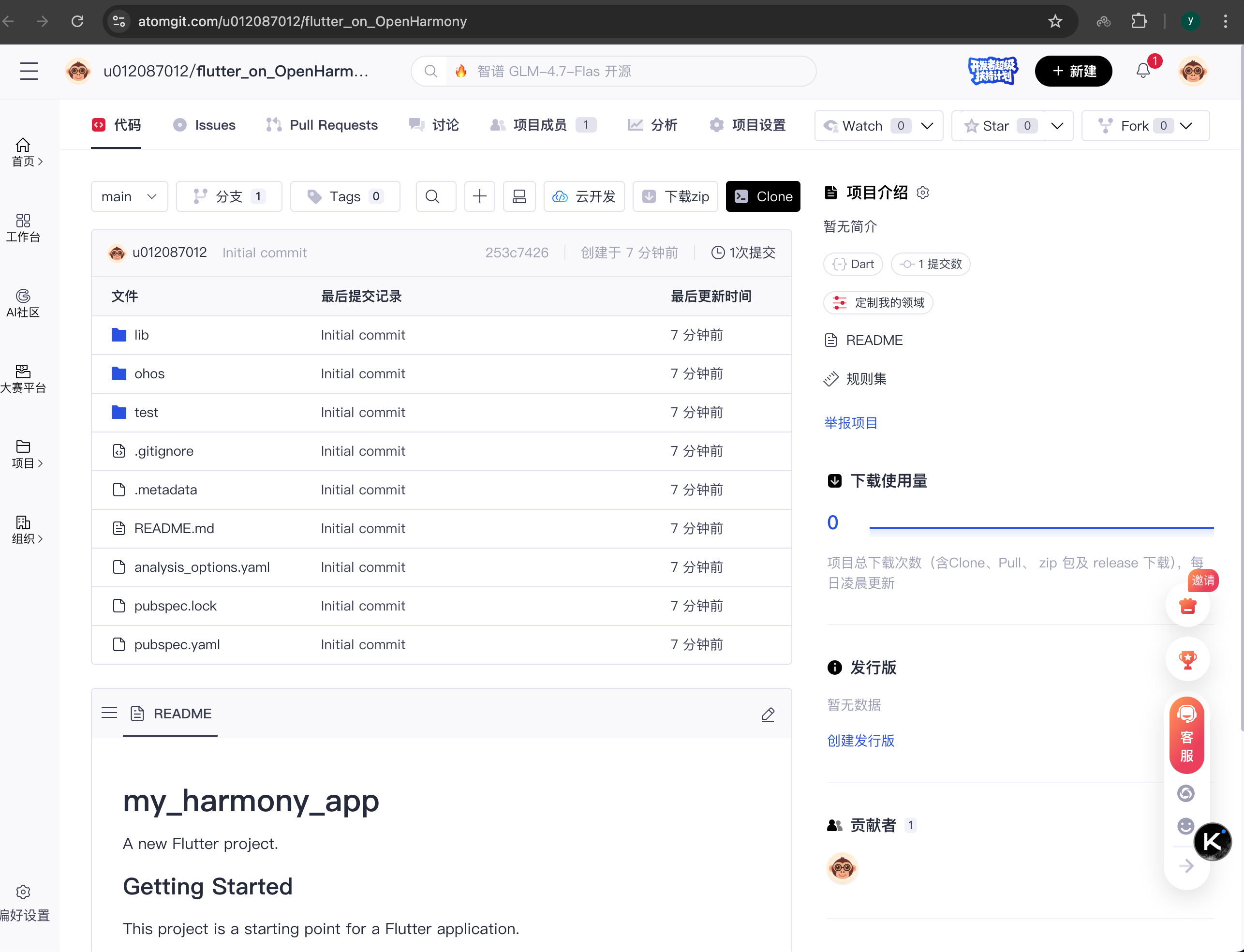Screen dimensions: 1244x952
Task: Open the web IDE icon button
Action: [x=519, y=196]
